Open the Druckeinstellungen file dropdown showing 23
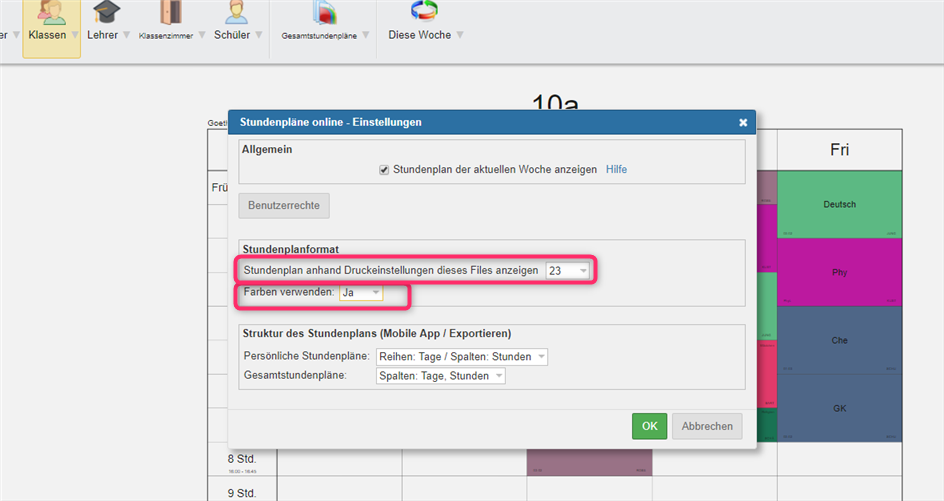944x501 pixels. click(568, 271)
